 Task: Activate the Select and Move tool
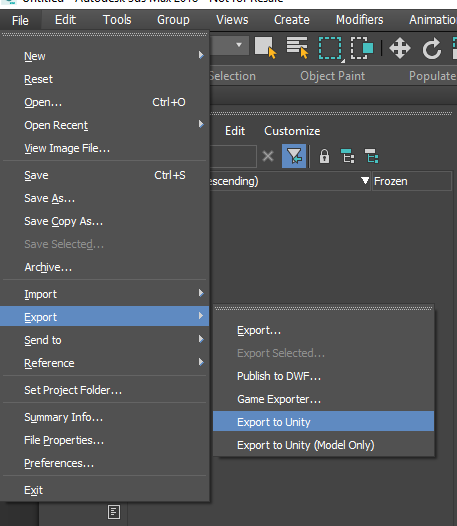[400, 48]
